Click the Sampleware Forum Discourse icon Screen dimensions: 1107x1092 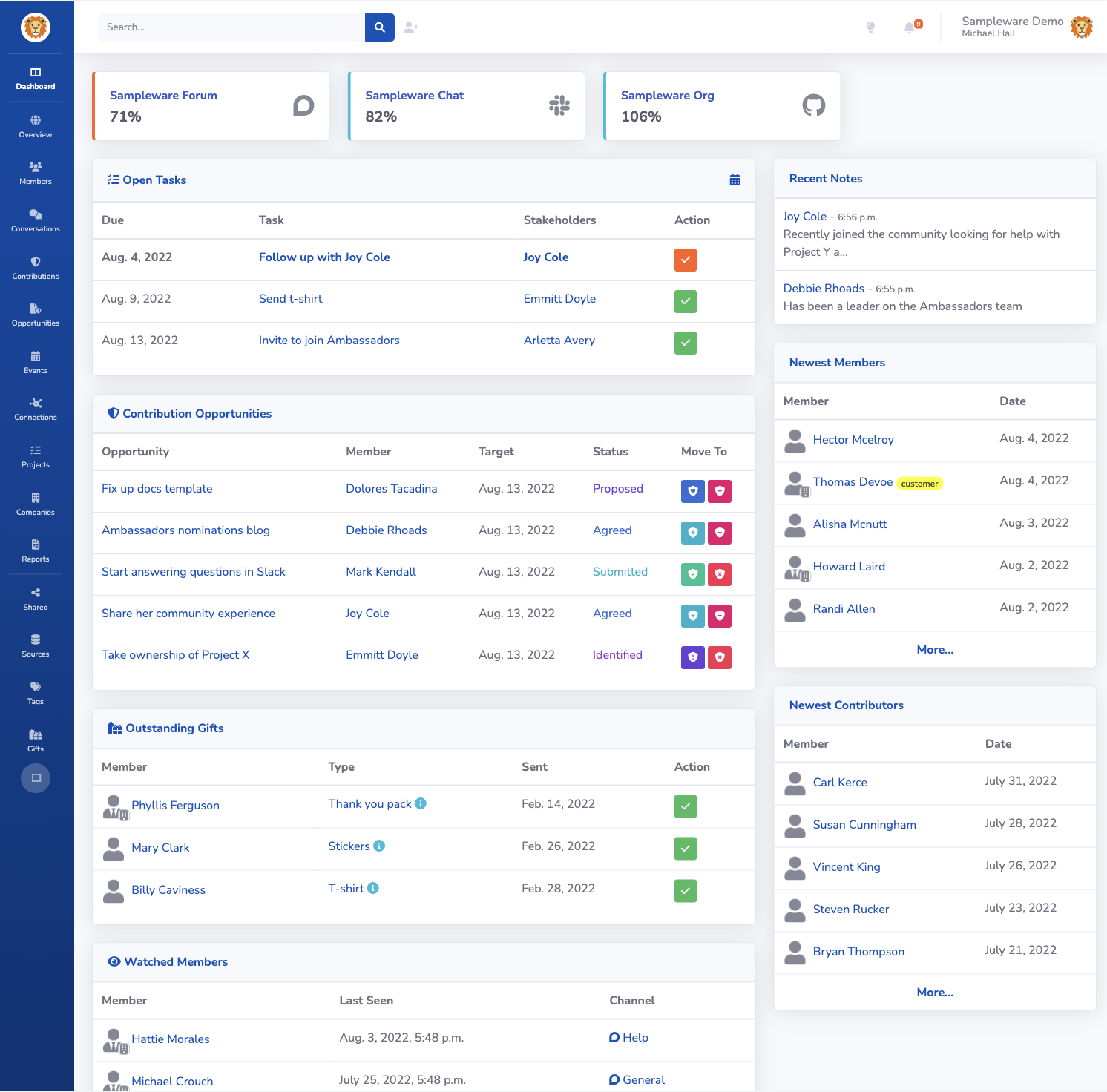click(303, 106)
